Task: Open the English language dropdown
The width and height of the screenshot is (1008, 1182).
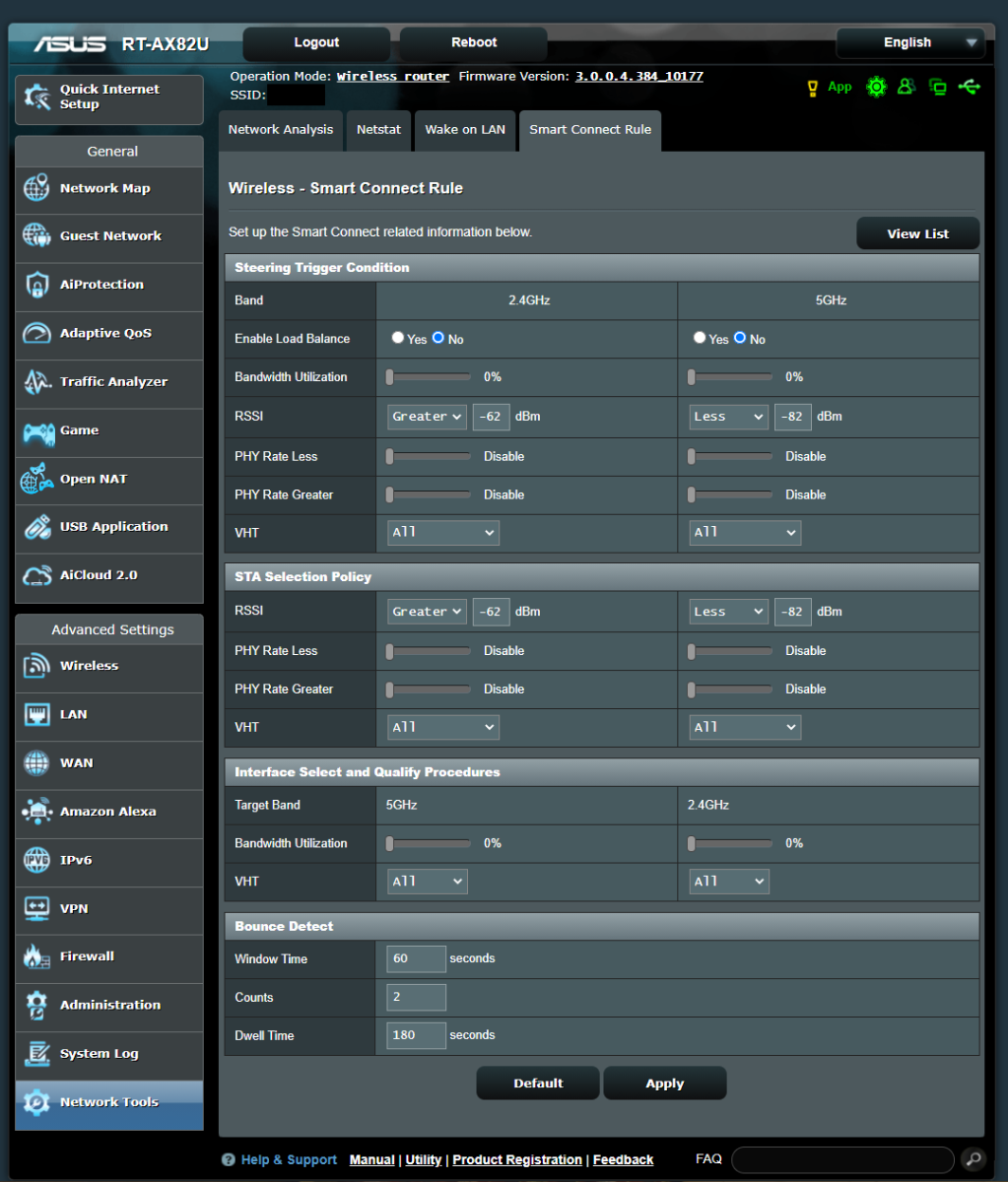Action: click(x=909, y=42)
